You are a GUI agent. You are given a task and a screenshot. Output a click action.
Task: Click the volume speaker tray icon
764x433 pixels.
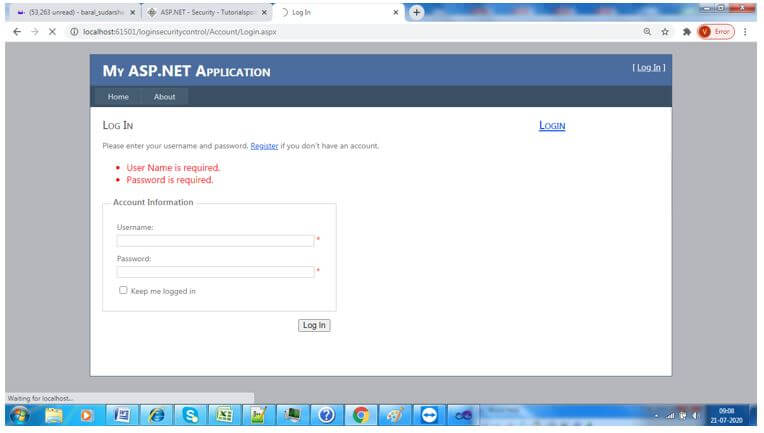coord(694,416)
